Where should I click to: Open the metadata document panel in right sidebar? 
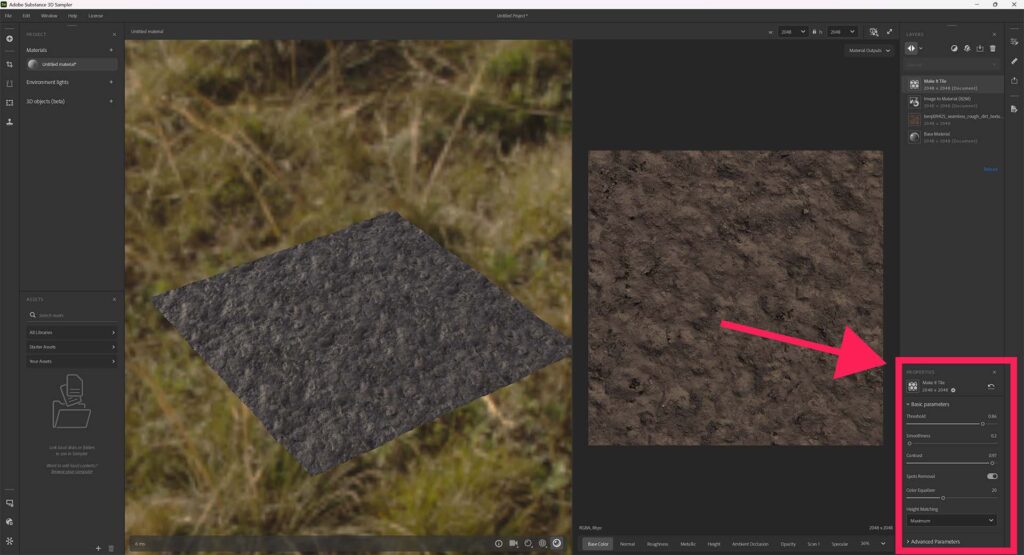(1014, 109)
